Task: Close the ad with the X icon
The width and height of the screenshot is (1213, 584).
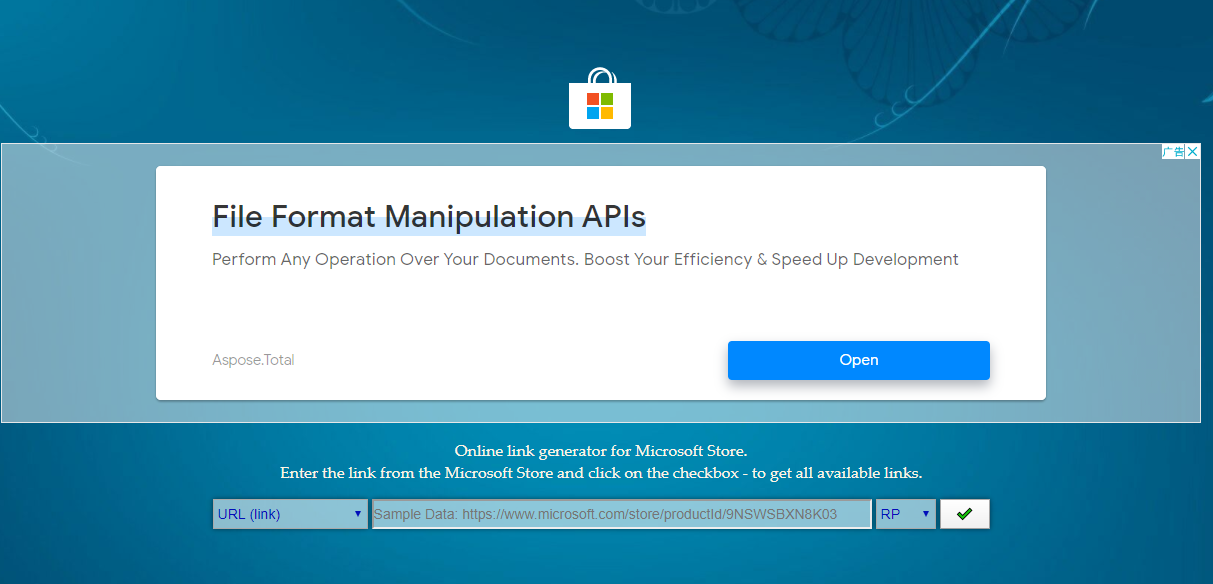Action: [x=1192, y=152]
